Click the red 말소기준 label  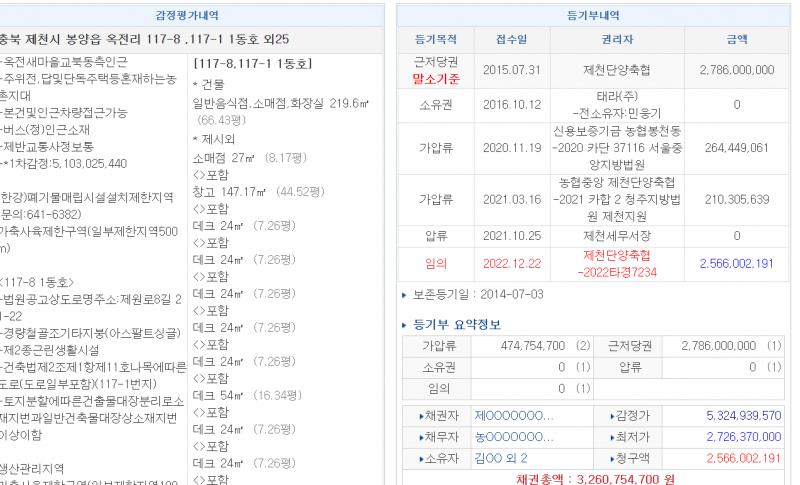tap(436, 78)
